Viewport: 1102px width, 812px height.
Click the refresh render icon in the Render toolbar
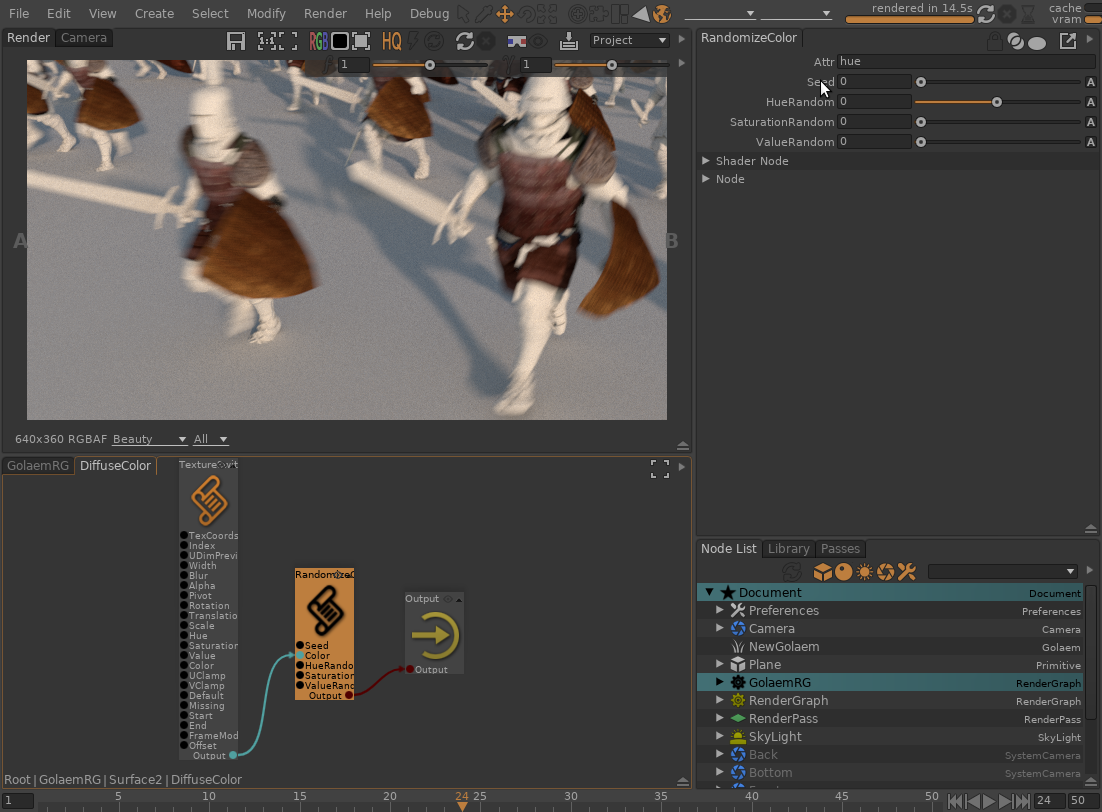(x=464, y=41)
